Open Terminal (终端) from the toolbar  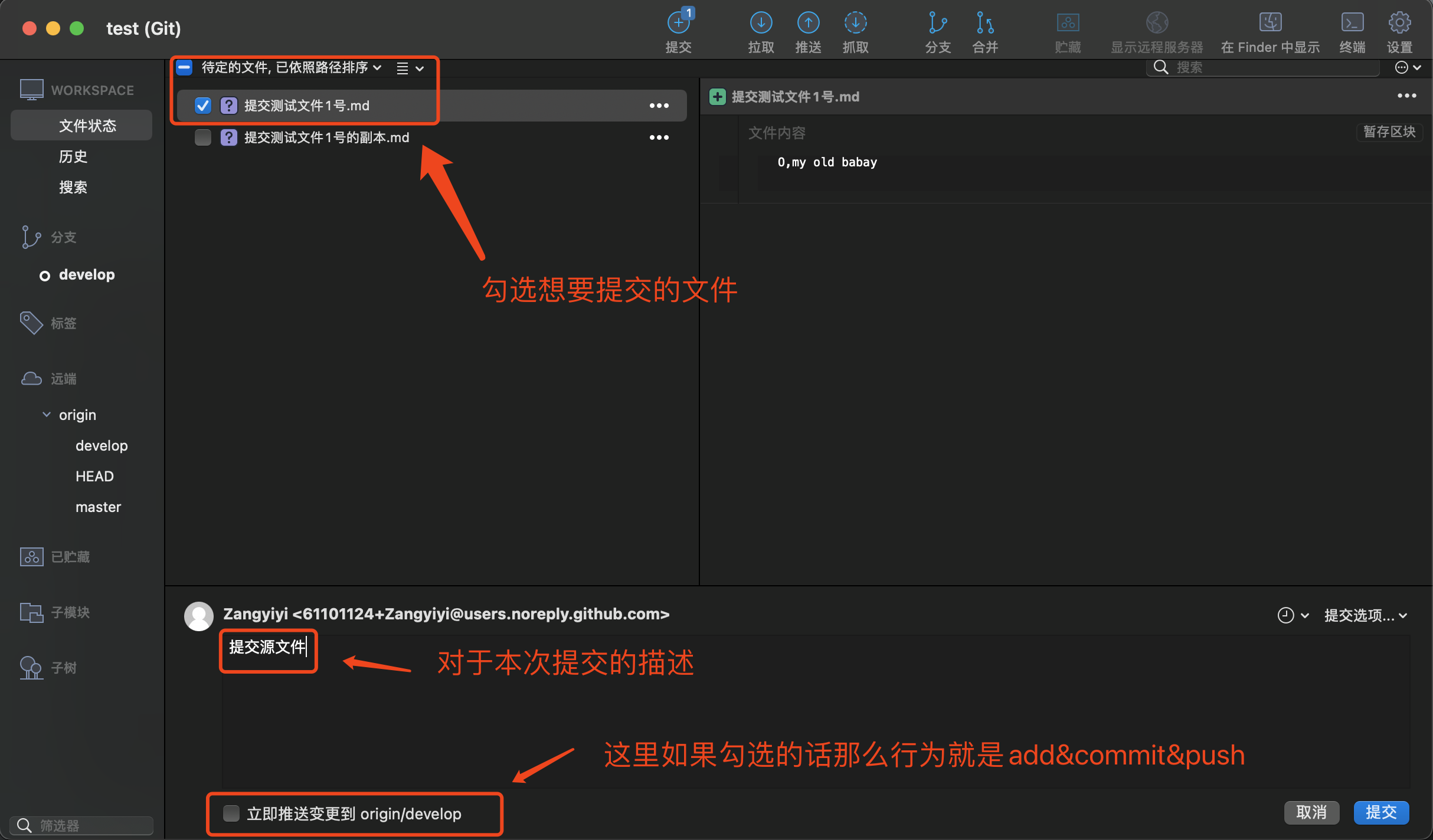pyautogui.click(x=1352, y=24)
